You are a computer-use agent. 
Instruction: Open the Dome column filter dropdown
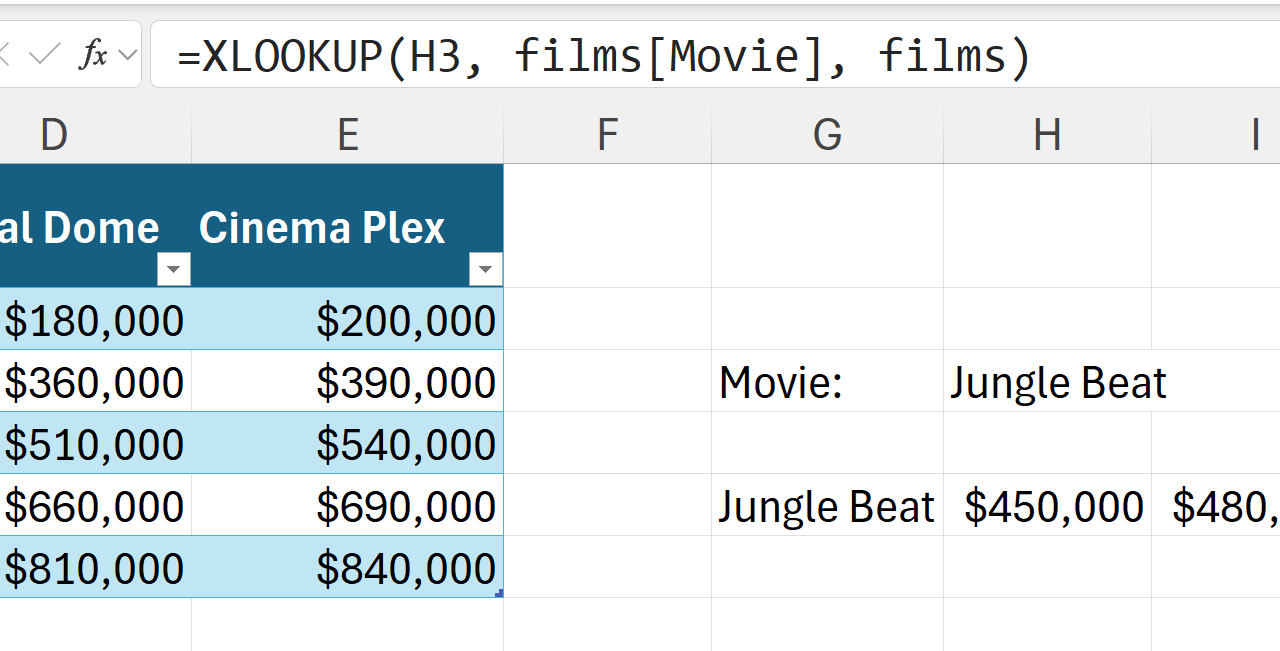coord(174,269)
